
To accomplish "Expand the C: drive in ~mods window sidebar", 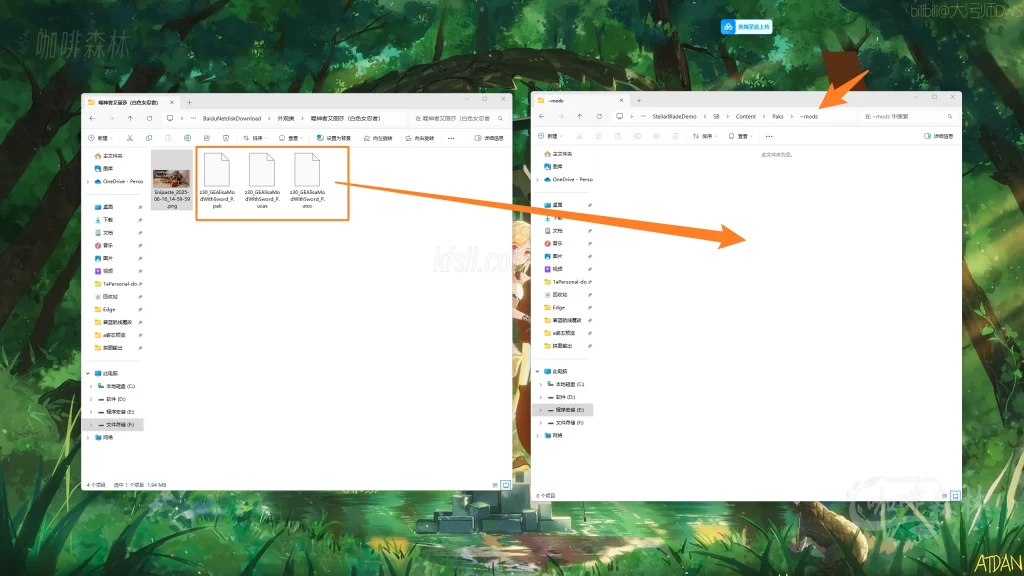I will pyautogui.click(x=540, y=384).
